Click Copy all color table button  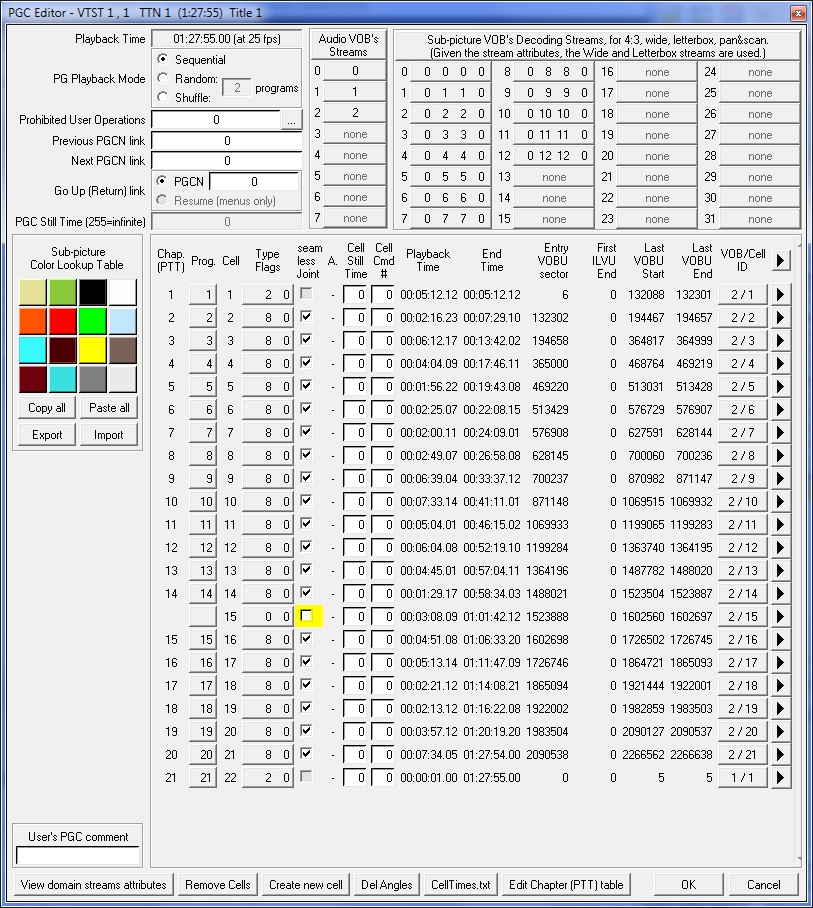[47, 408]
